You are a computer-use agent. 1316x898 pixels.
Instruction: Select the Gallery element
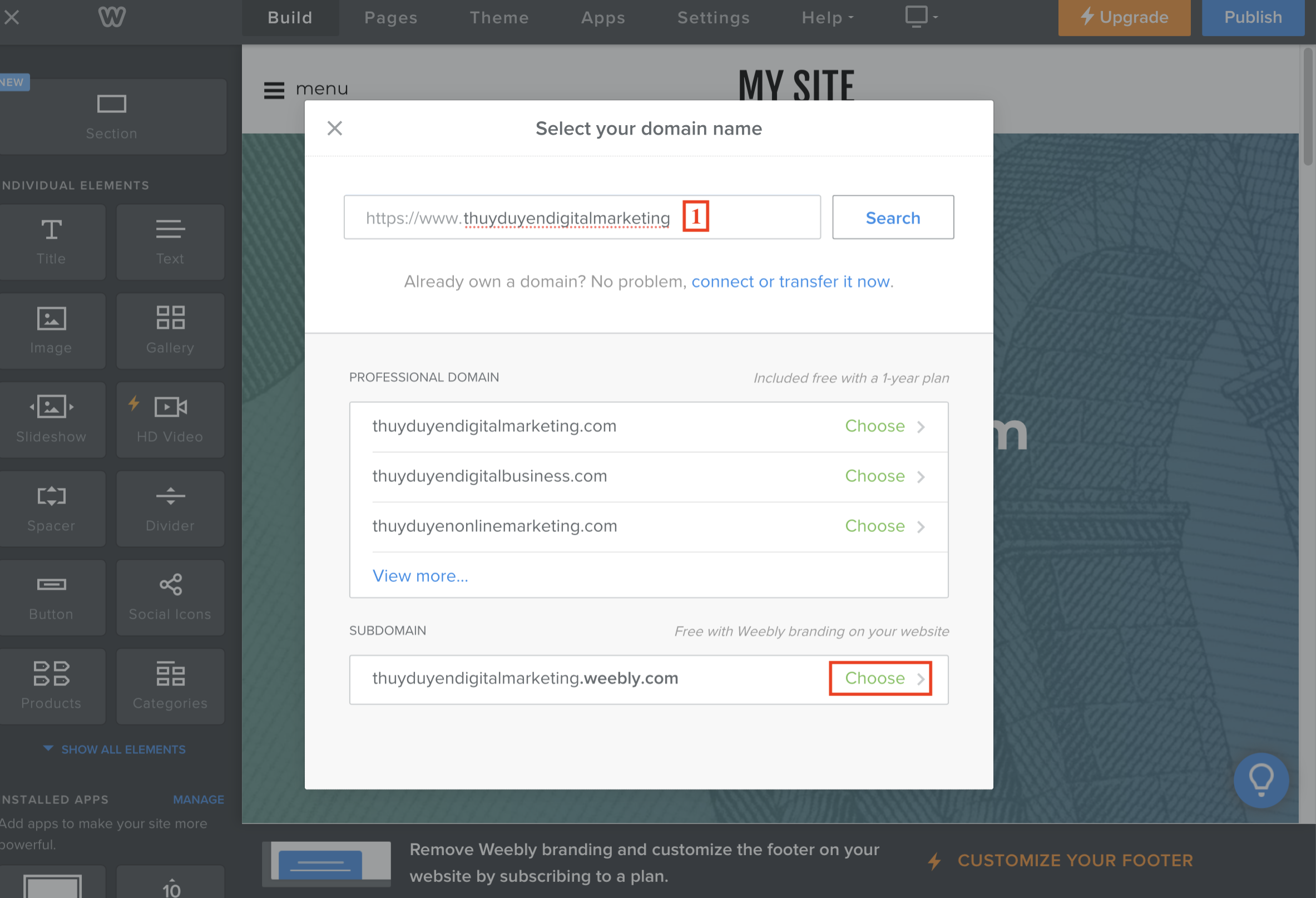pos(170,331)
